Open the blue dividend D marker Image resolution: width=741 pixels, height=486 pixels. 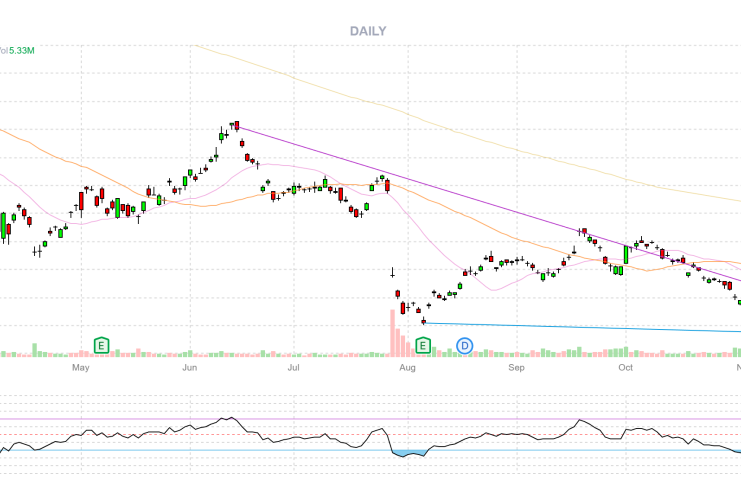pyautogui.click(x=464, y=345)
